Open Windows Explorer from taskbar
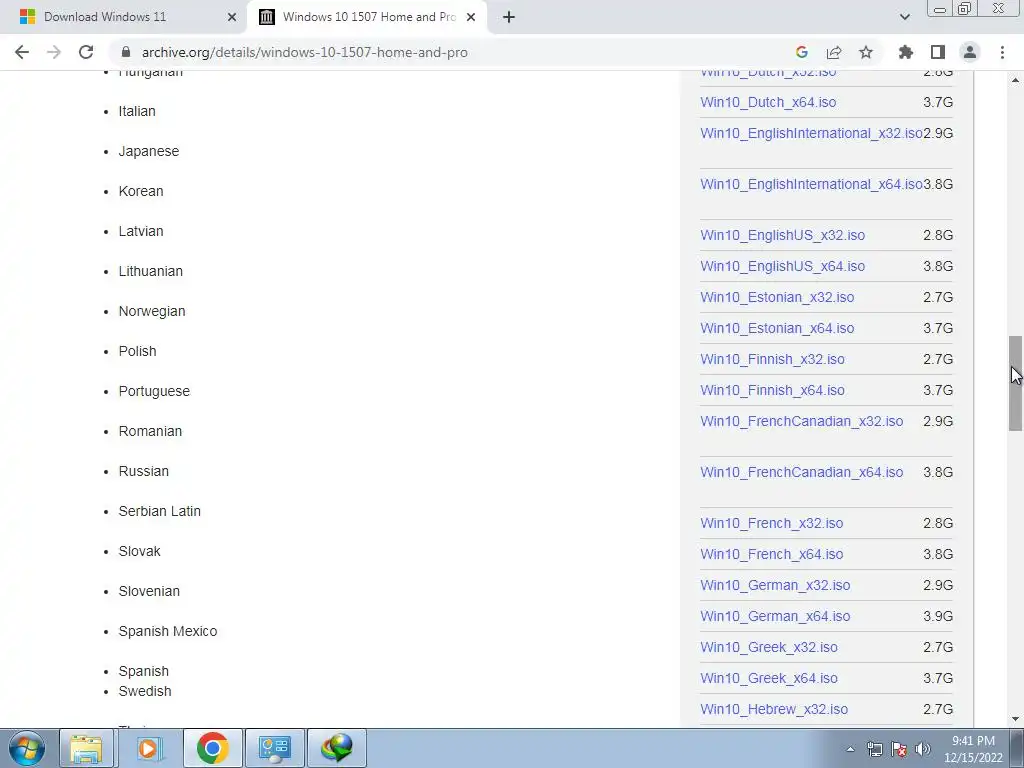Image resolution: width=1024 pixels, height=768 pixels. 87,748
